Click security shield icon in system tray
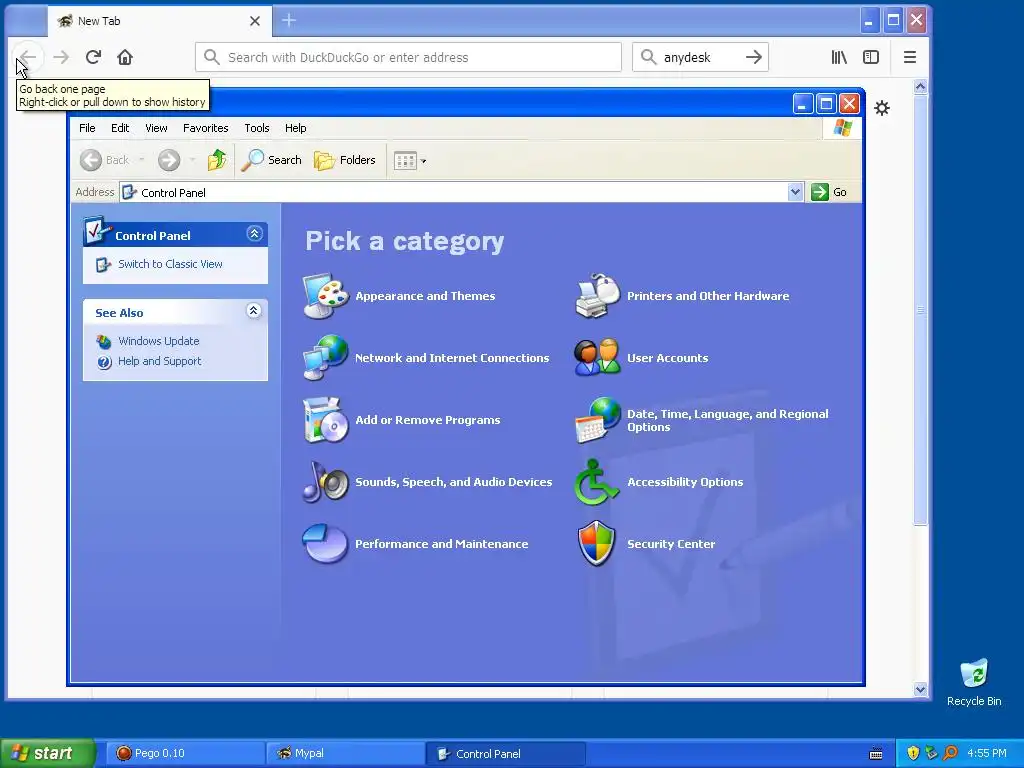 (x=913, y=753)
